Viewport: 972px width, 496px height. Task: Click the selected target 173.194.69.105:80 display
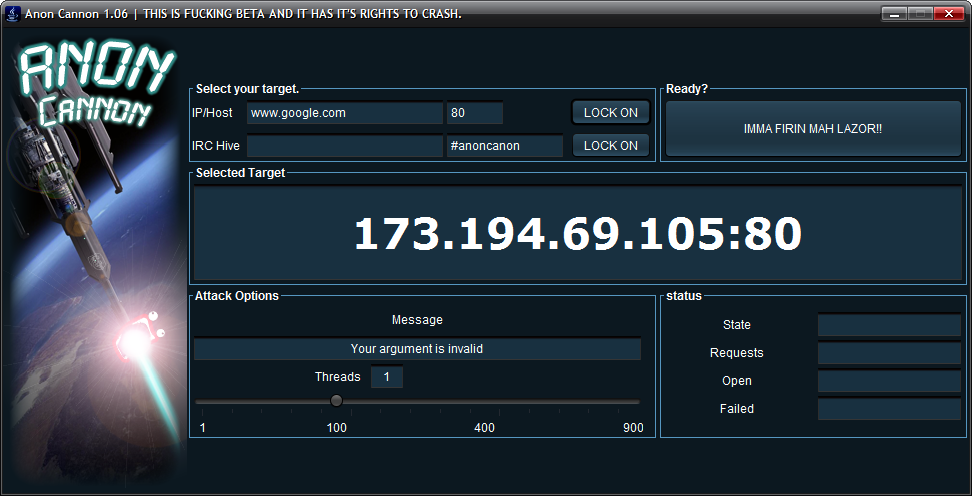(578, 233)
